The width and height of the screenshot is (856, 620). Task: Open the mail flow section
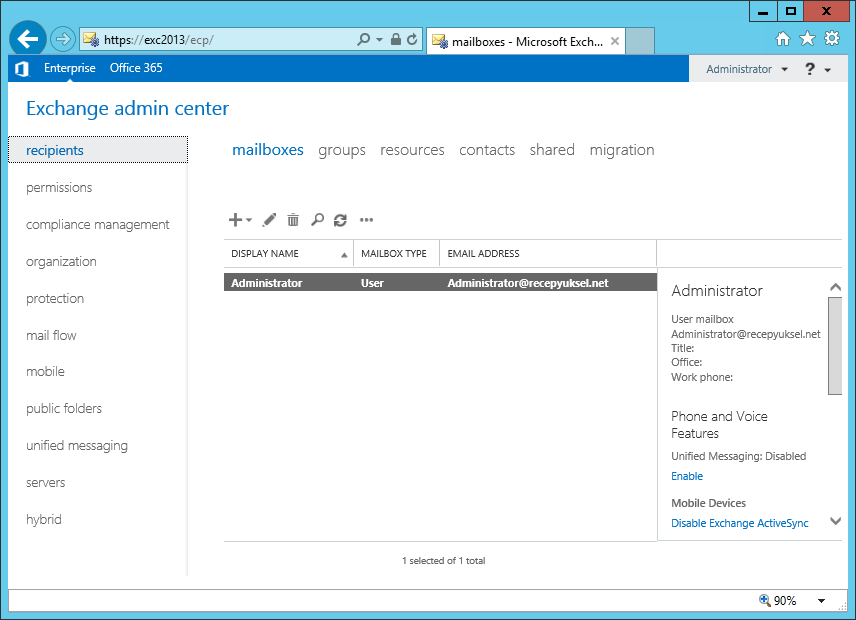[51, 336]
